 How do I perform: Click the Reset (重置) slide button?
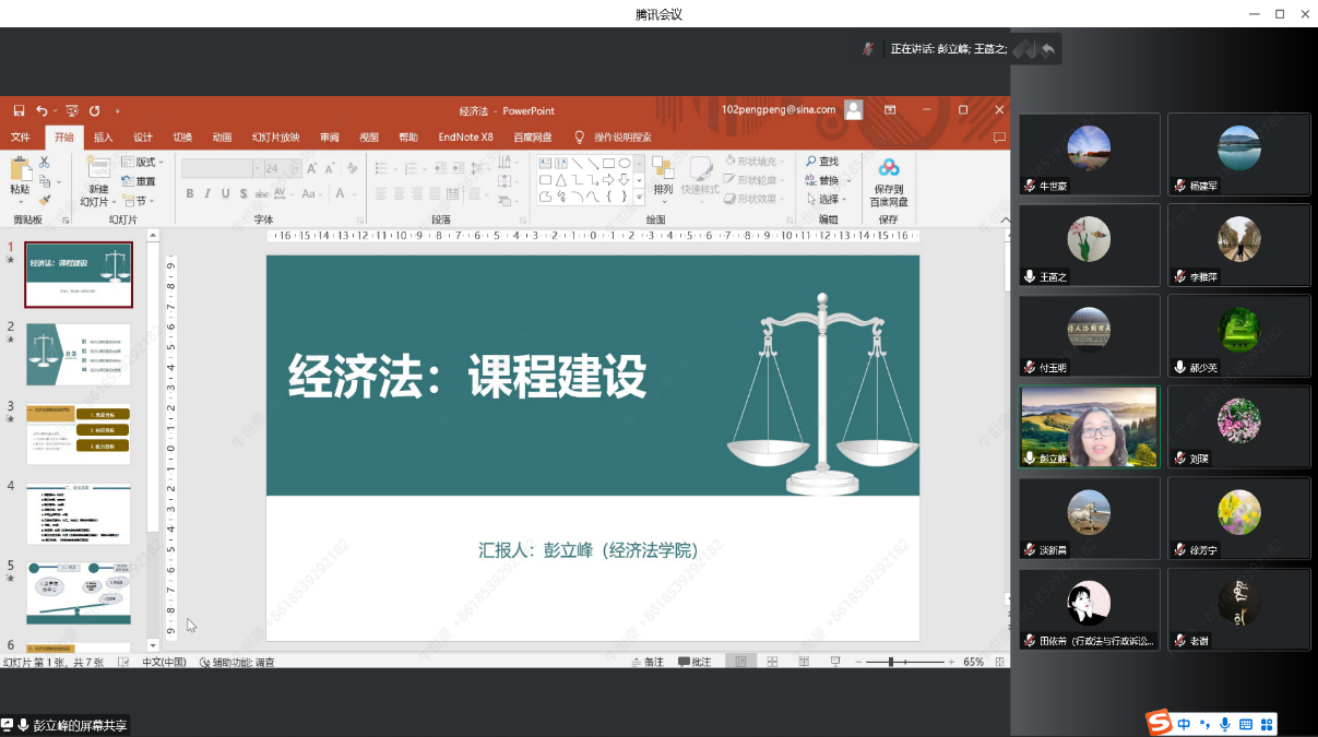point(139,181)
